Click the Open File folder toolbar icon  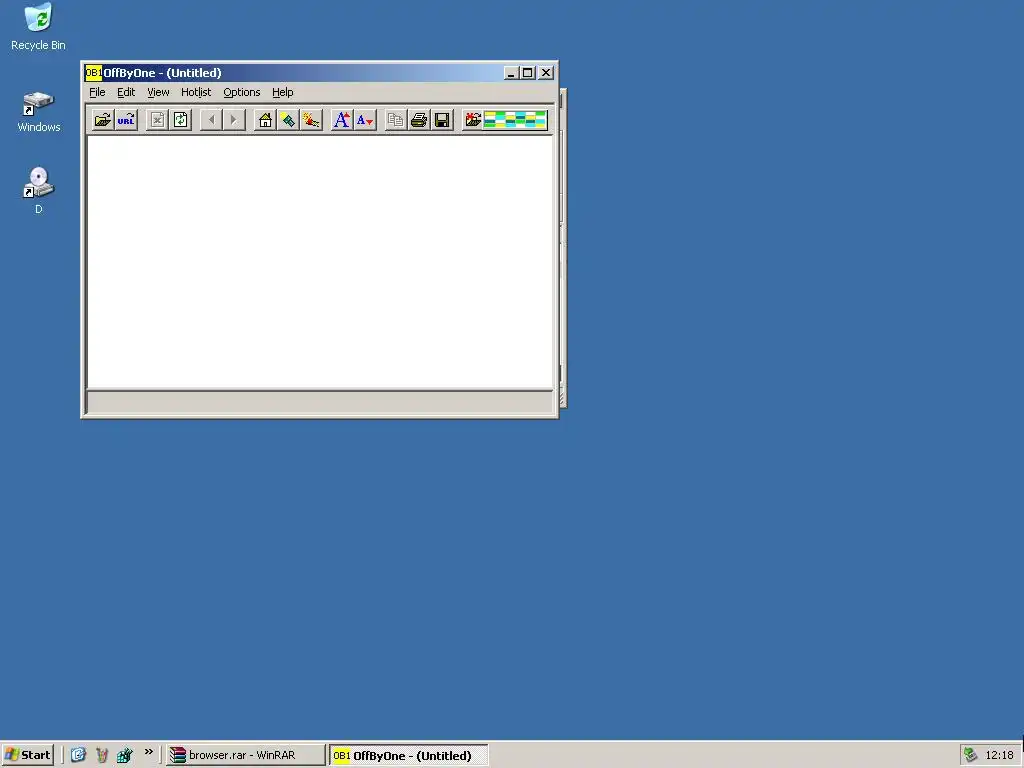tap(103, 120)
